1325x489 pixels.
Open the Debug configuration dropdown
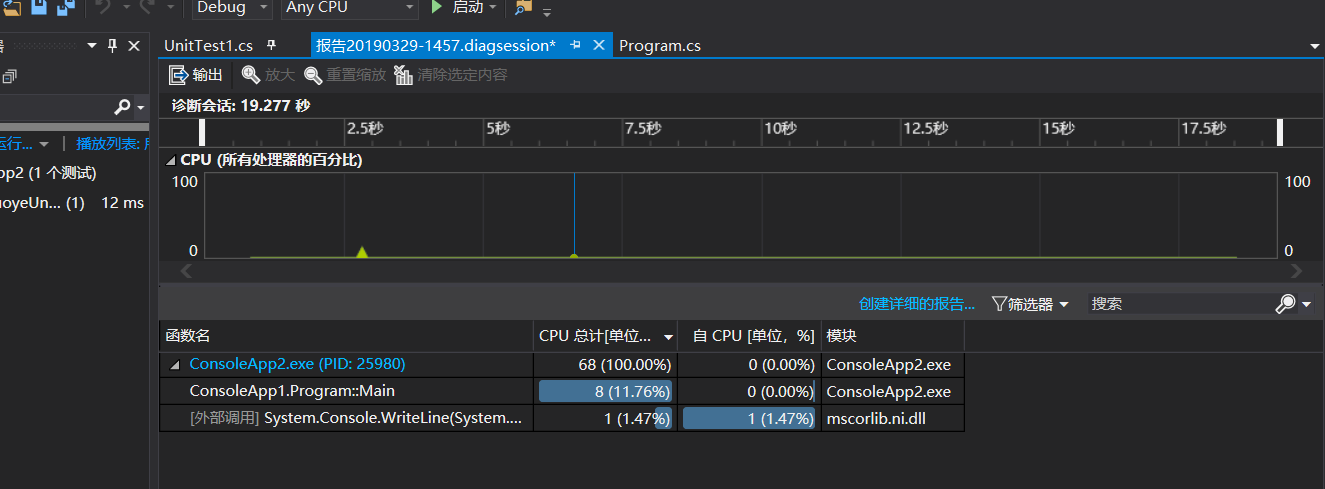point(264,8)
